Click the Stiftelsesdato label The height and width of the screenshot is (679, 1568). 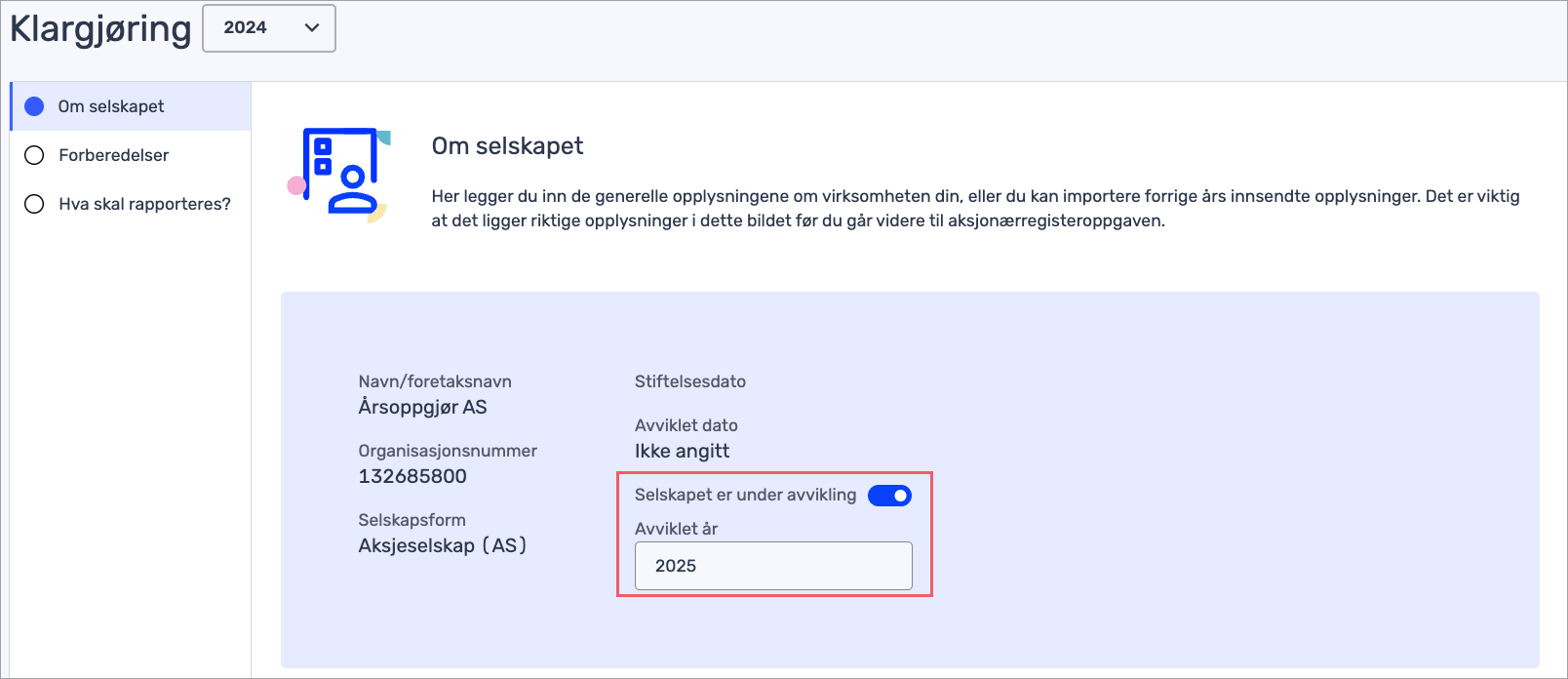tap(689, 382)
